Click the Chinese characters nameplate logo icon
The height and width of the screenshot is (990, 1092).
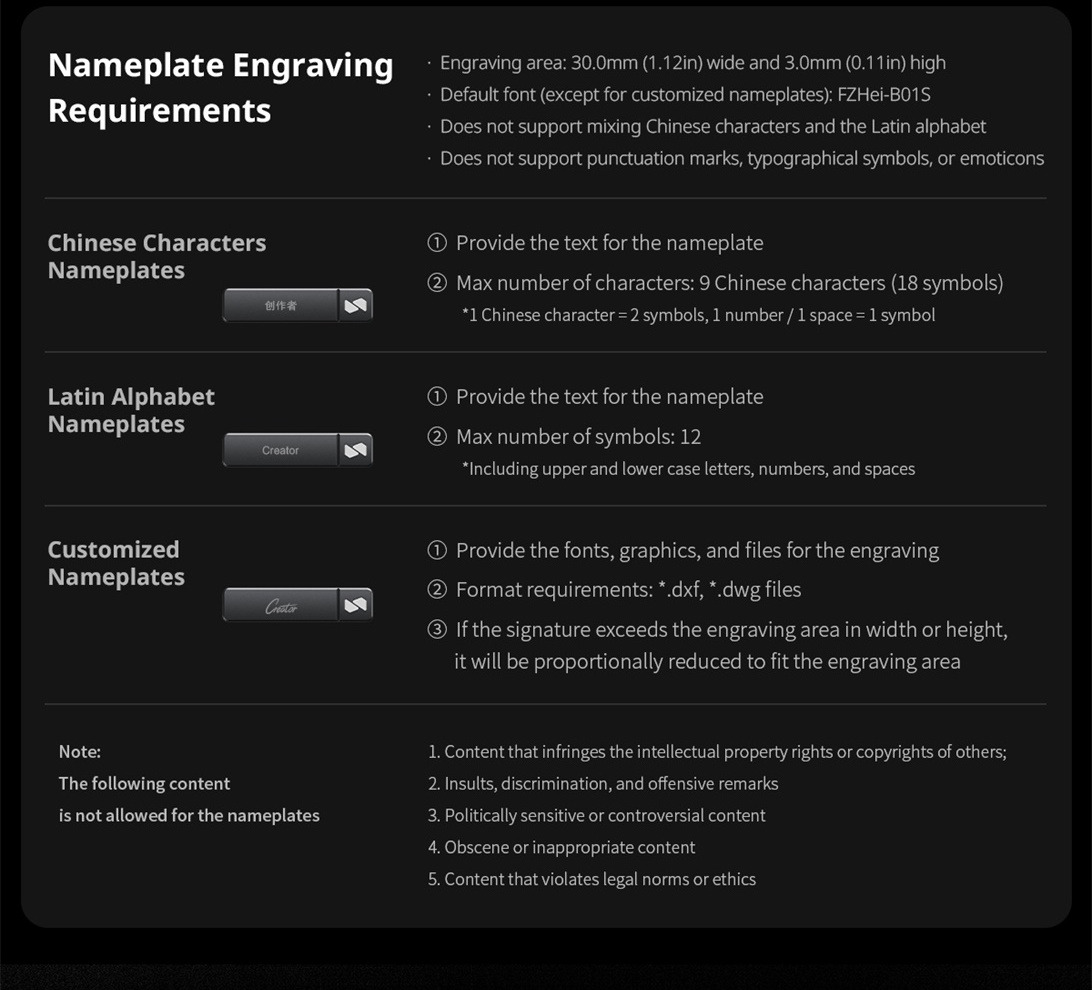coord(356,306)
